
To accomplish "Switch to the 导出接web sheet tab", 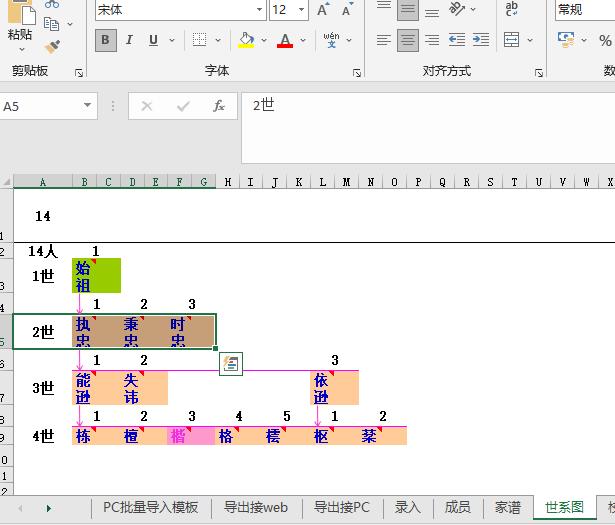I will point(255,508).
